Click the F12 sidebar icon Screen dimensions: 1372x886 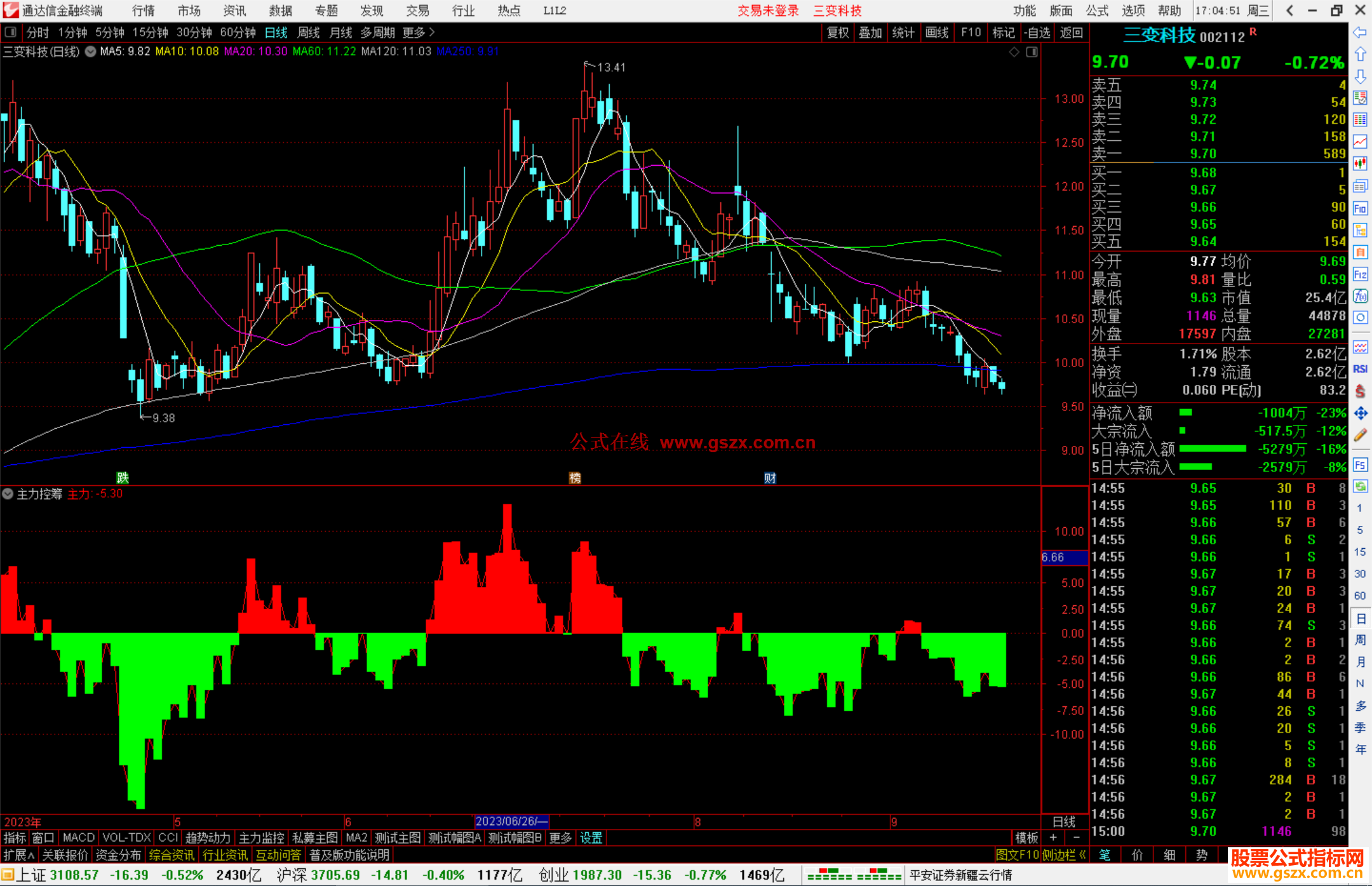(1360, 274)
